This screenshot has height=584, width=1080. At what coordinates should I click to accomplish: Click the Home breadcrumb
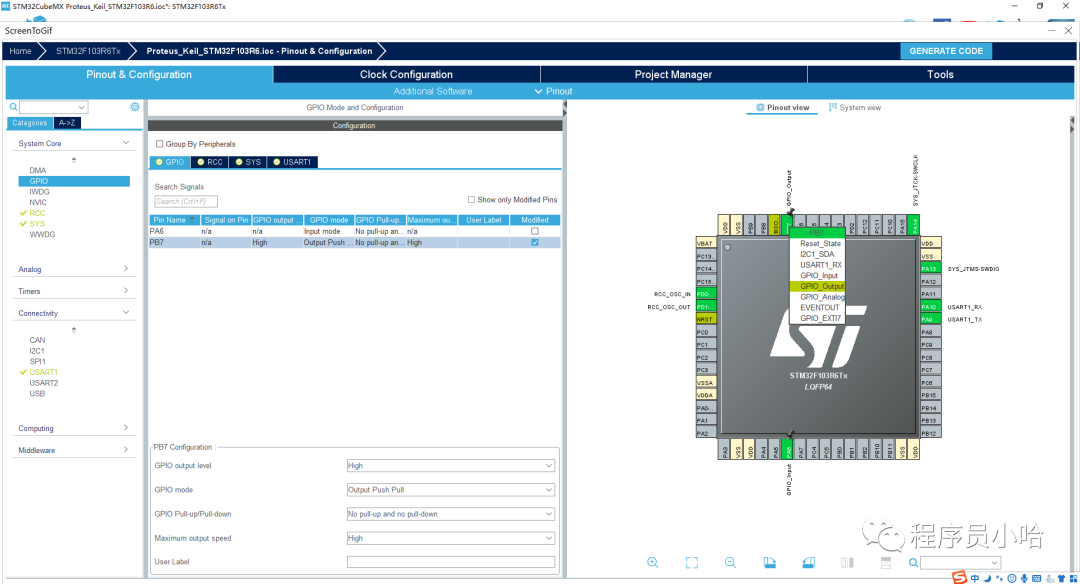coord(20,51)
